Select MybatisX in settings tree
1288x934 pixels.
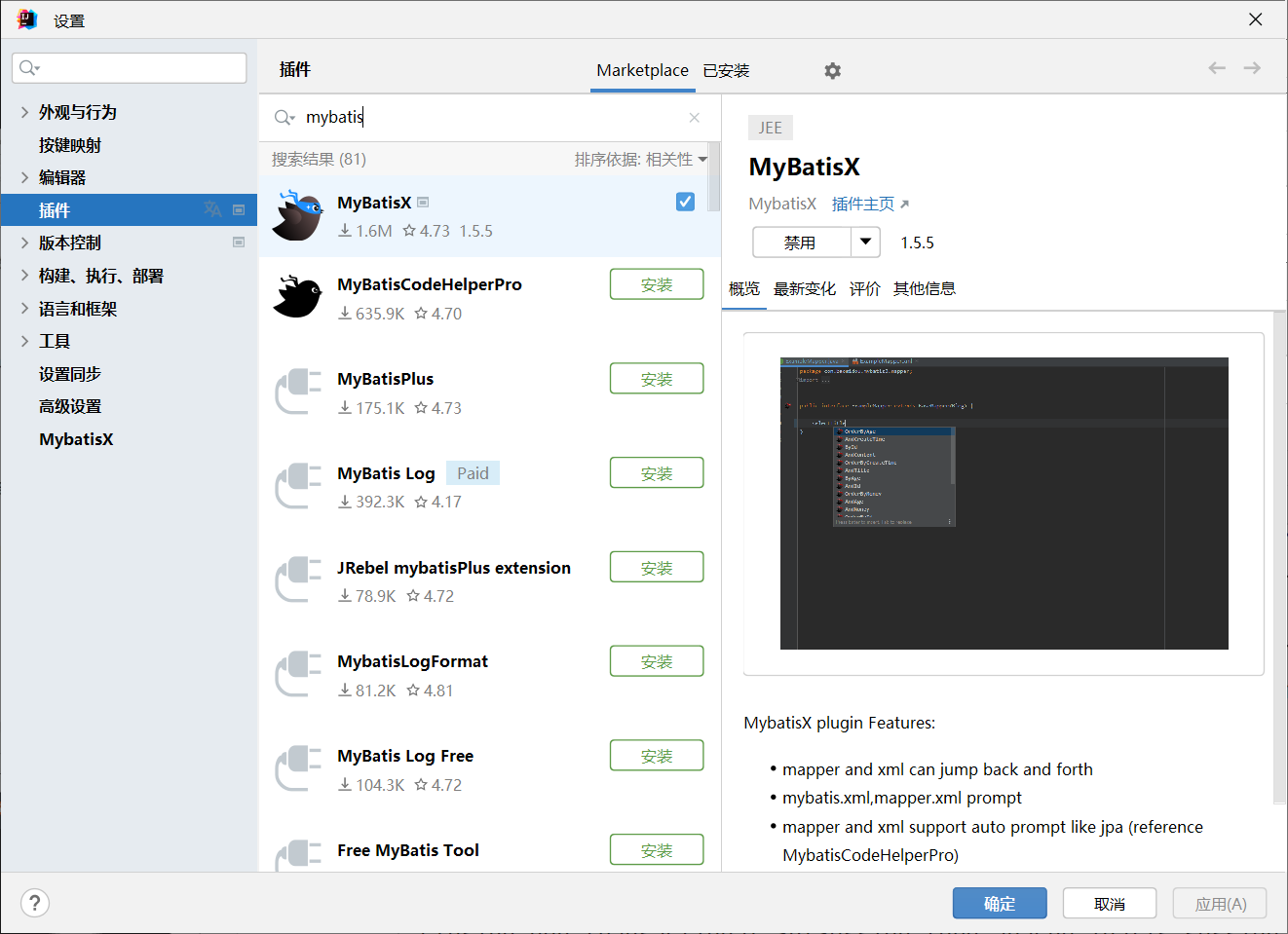76,439
